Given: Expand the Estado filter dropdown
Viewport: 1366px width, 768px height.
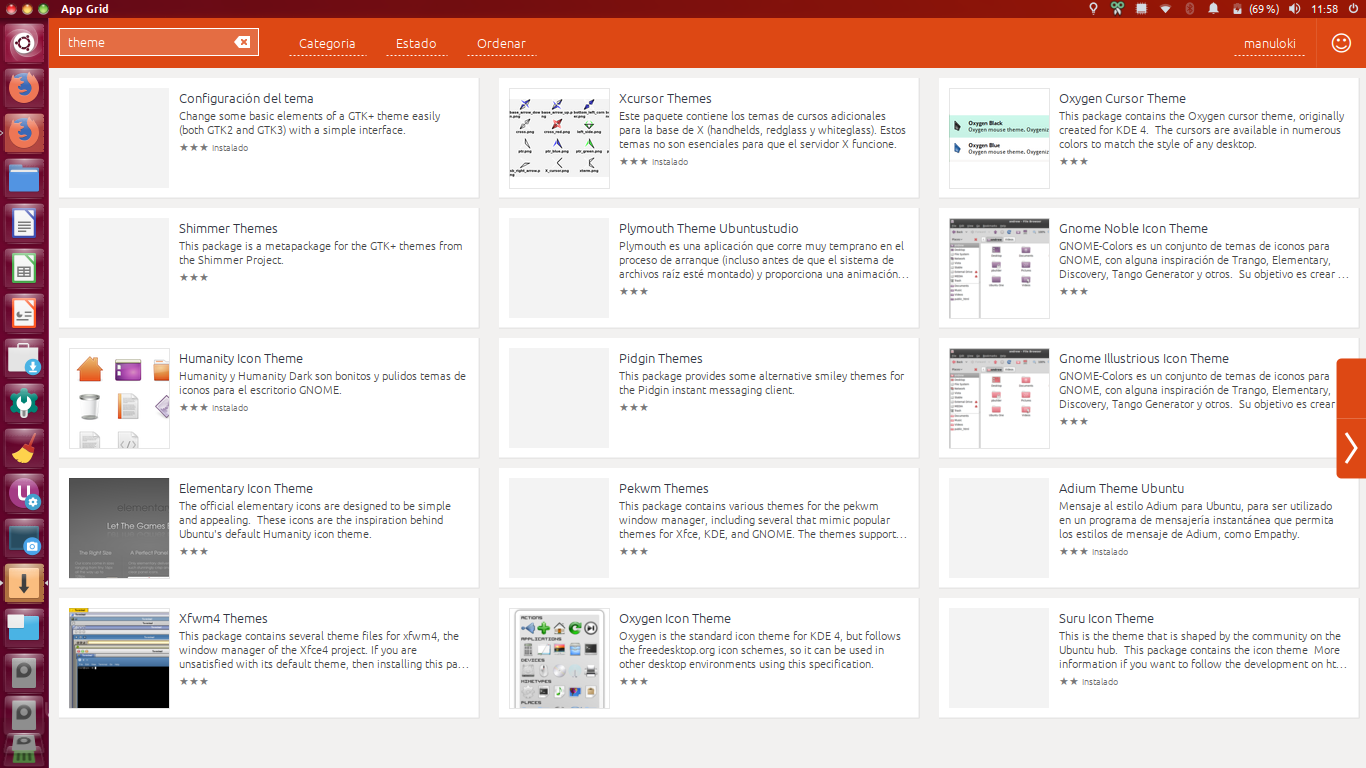Looking at the screenshot, I should pyautogui.click(x=416, y=43).
